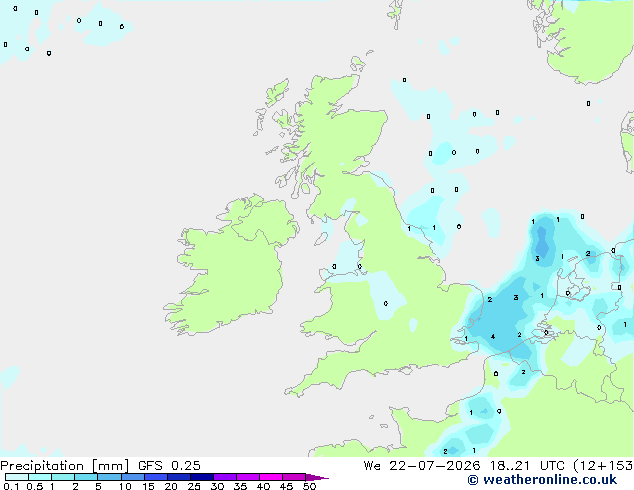Click the over-50 arrow end of legend
The image size is (634, 490).
(317, 477)
